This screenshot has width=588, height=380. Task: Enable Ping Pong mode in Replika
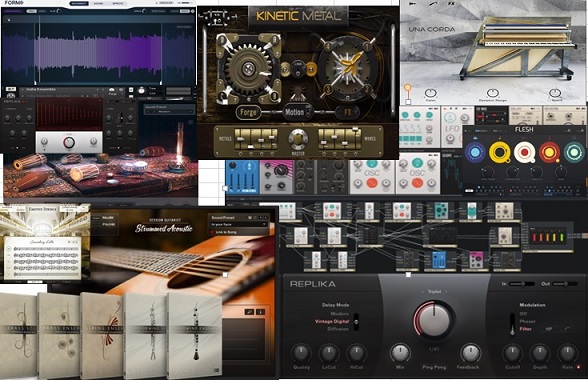tap(434, 367)
